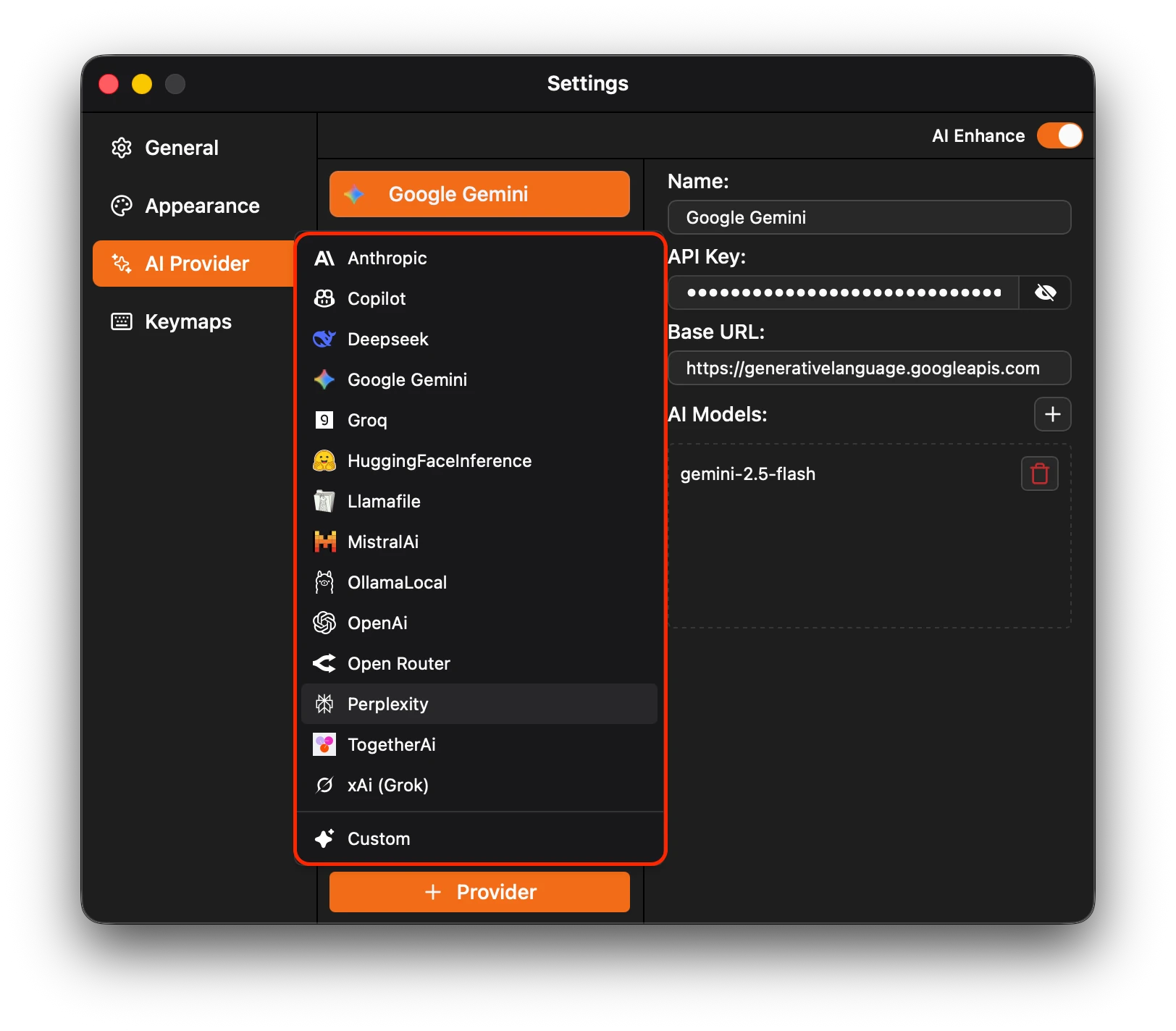The width and height of the screenshot is (1176, 1031).
Task: Click the Custom sparkle icon
Action: click(324, 838)
